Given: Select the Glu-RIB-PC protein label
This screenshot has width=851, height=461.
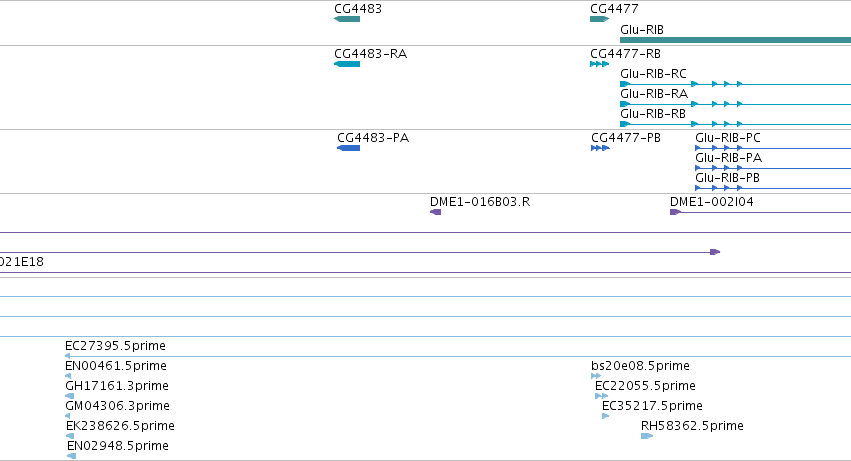Looking at the screenshot, I should (728, 138).
